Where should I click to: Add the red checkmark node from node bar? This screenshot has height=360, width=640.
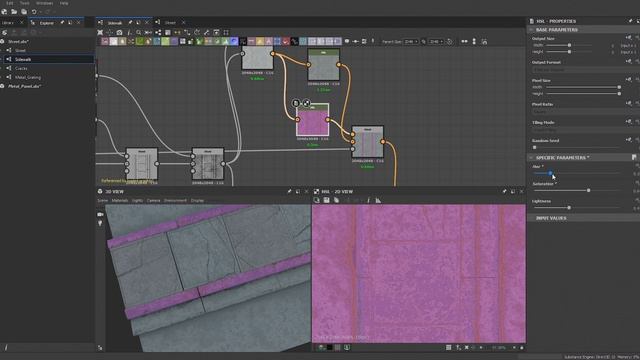[x=286, y=41]
